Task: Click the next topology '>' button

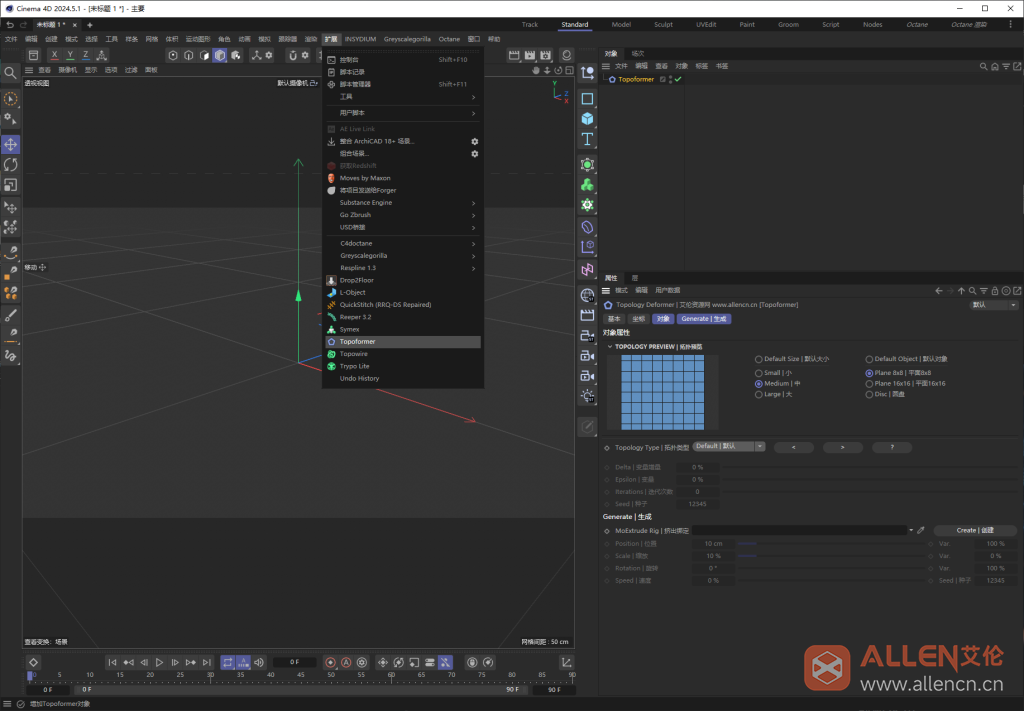Action: coord(842,447)
